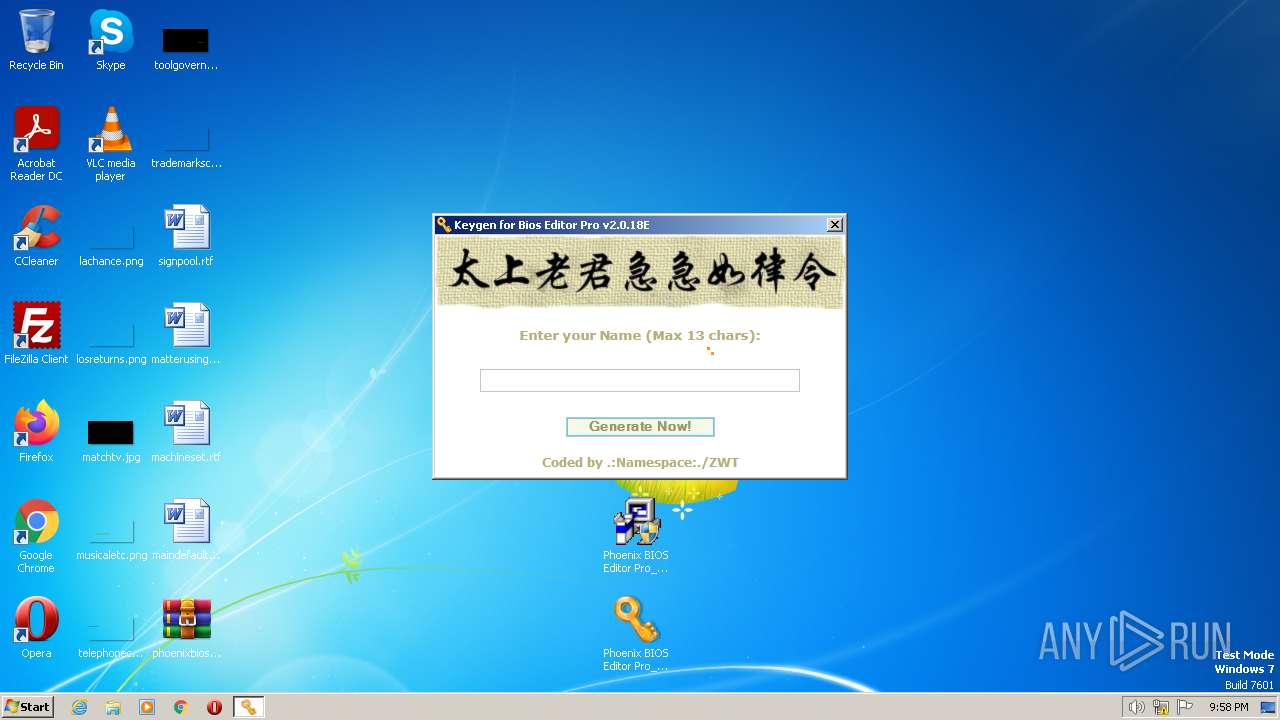Select the toolgovern desktop file

coord(186,48)
